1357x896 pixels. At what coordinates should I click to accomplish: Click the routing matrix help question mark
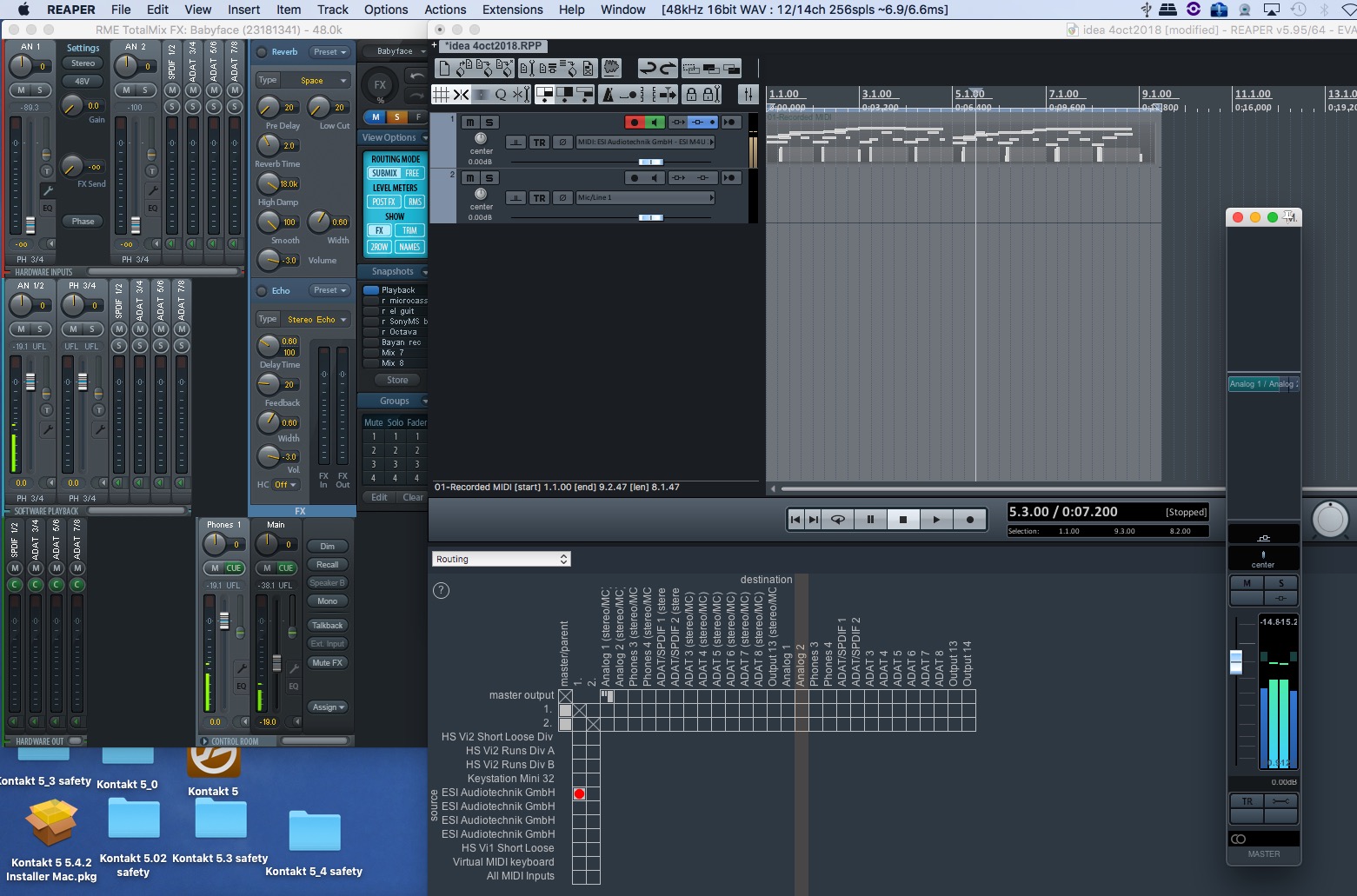(x=442, y=591)
